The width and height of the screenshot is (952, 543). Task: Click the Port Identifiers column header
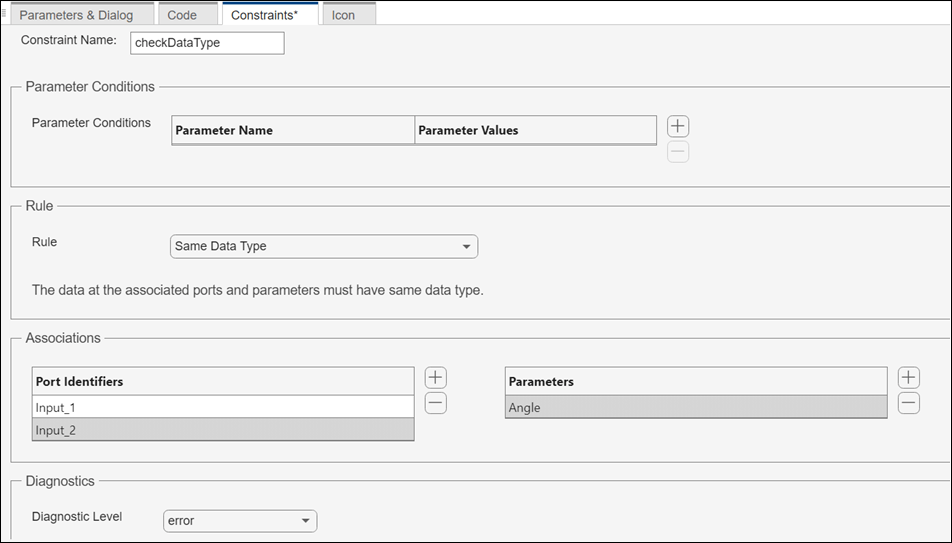pos(222,381)
